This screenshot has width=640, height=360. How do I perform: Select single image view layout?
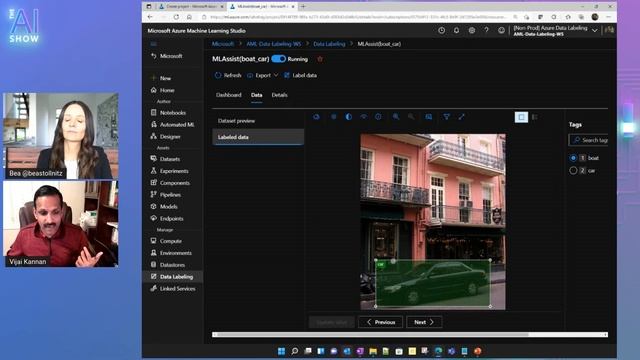[521, 117]
